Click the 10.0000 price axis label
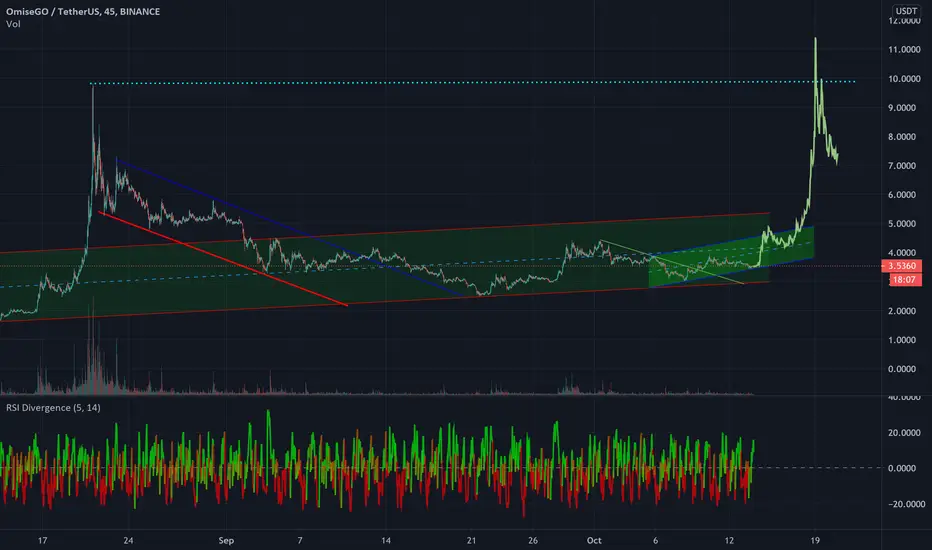The height and width of the screenshot is (550, 932). (904, 78)
